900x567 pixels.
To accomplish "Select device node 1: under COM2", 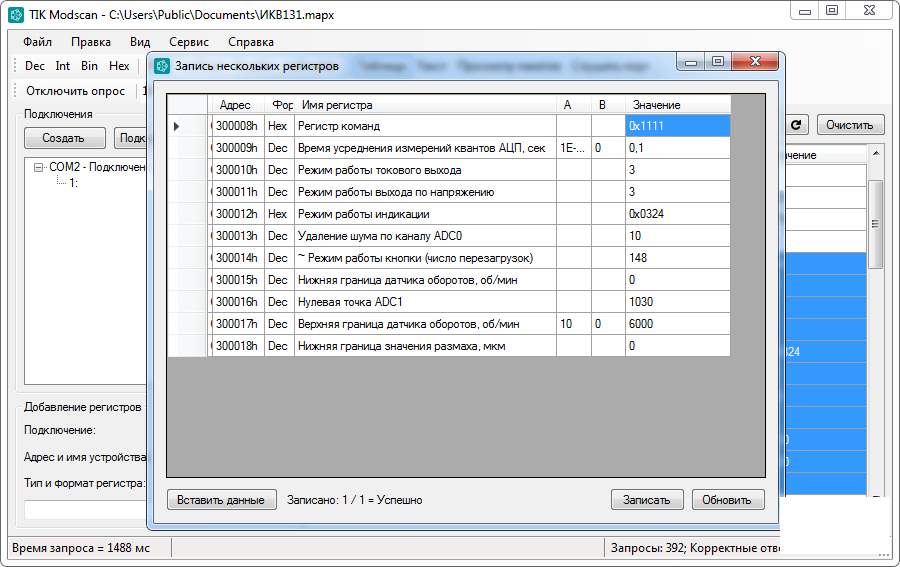I will coord(73,183).
